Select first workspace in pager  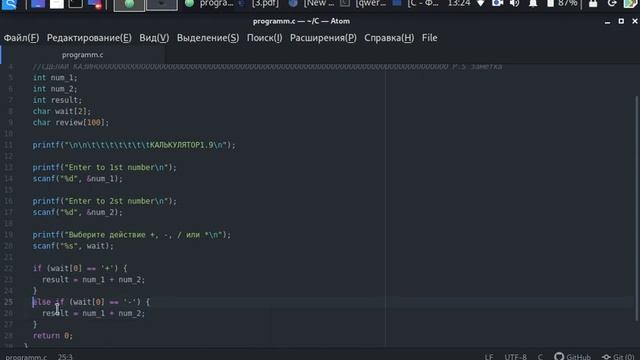coord(129,5)
